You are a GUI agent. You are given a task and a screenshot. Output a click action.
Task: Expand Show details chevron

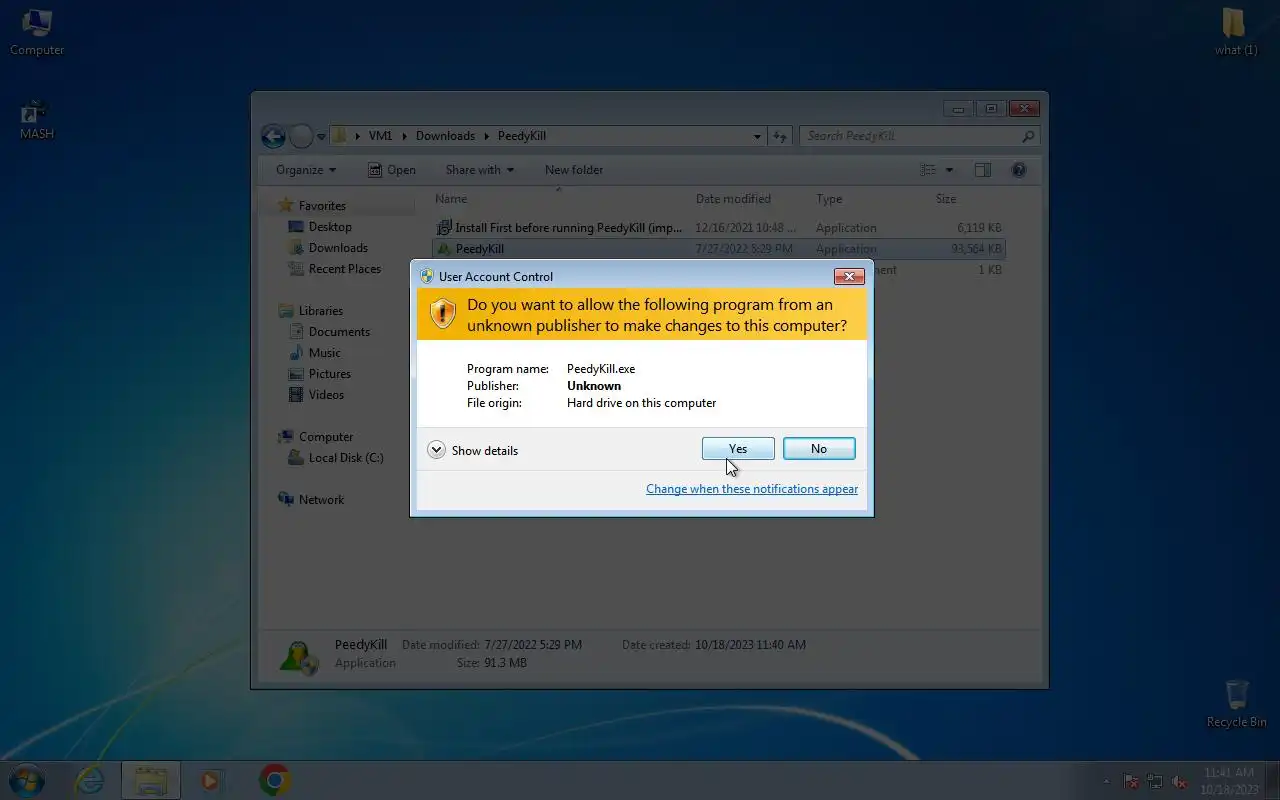pos(436,450)
